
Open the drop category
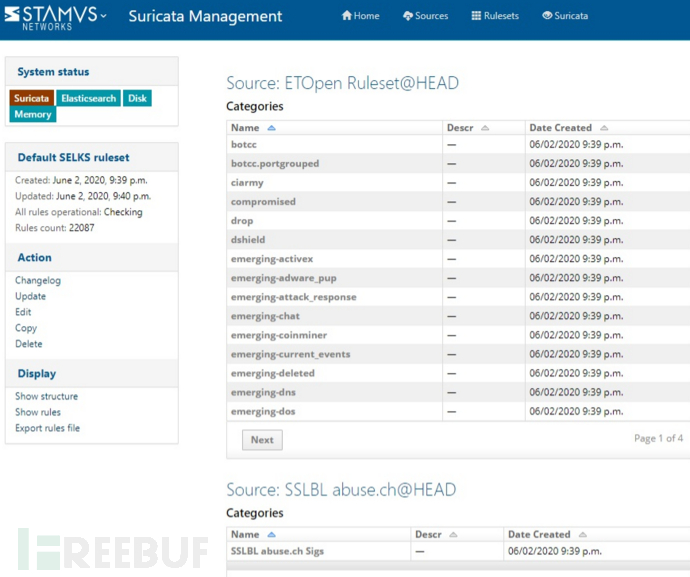[242, 221]
